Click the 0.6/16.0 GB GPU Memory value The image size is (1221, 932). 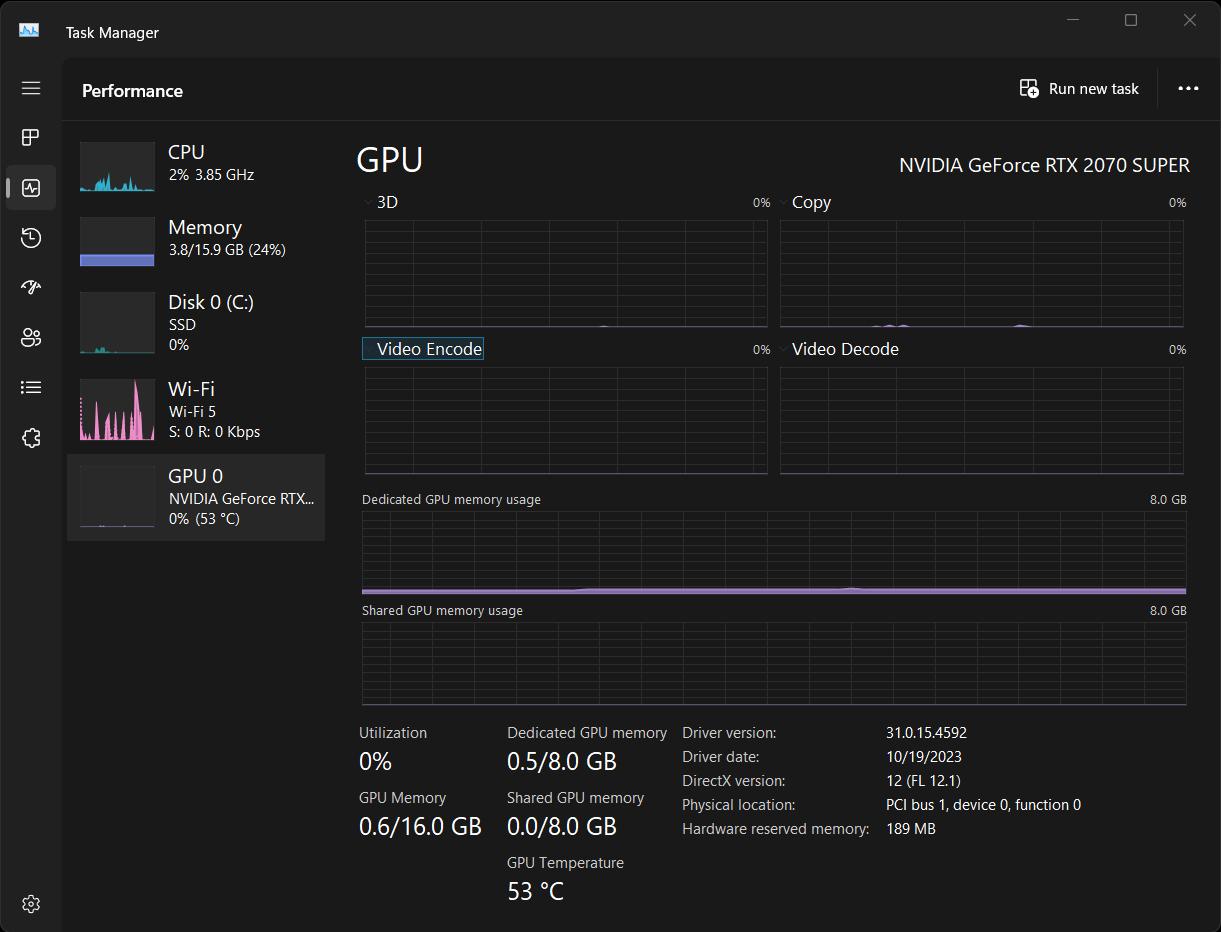[420, 827]
